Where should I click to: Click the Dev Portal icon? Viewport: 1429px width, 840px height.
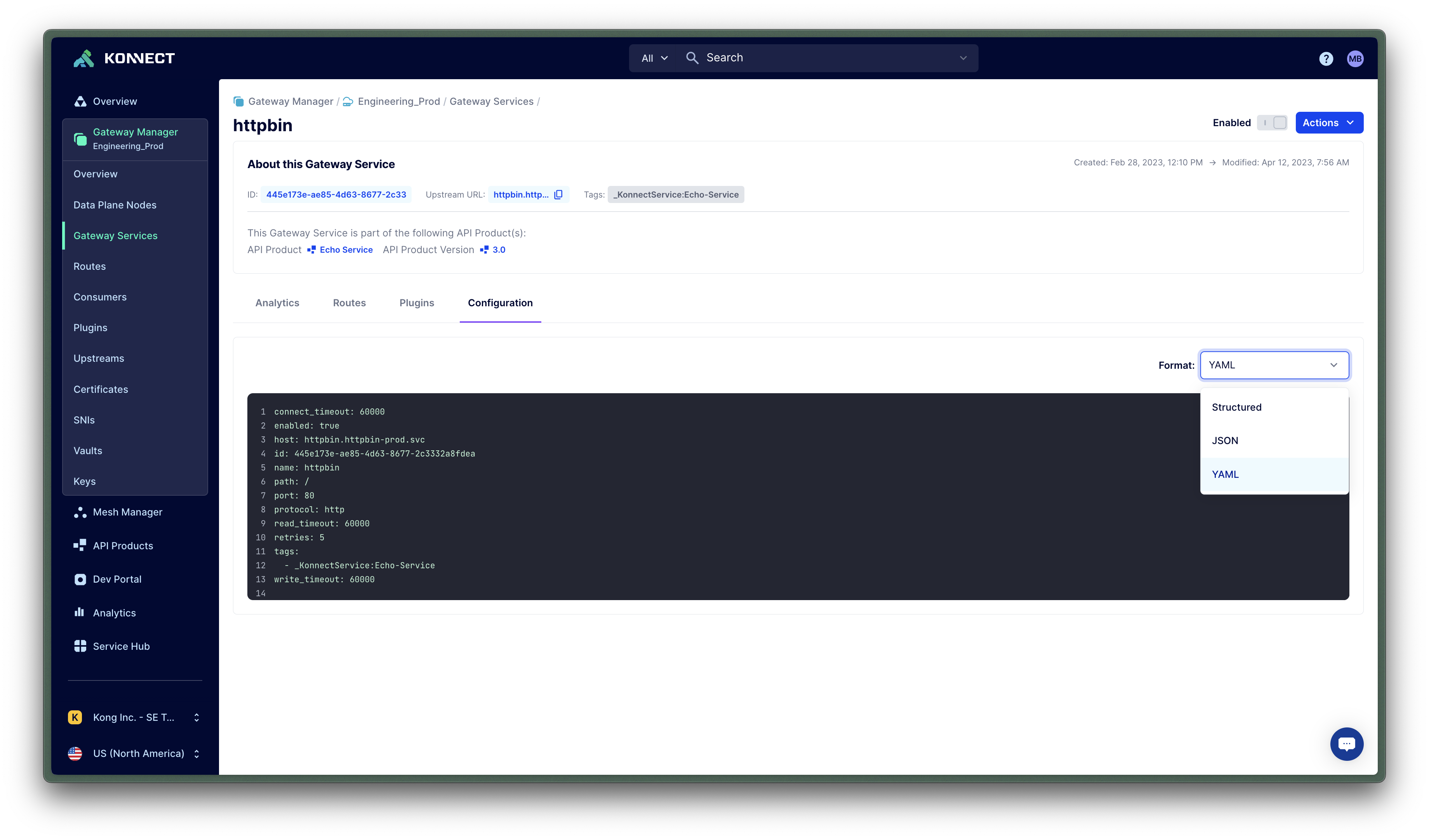coord(80,579)
